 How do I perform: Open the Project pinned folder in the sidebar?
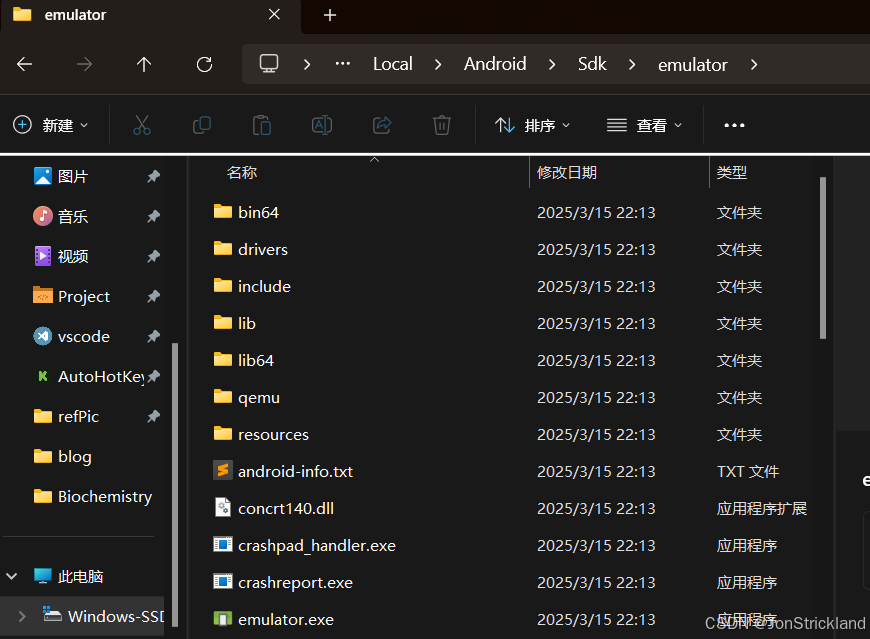click(83, 296)
